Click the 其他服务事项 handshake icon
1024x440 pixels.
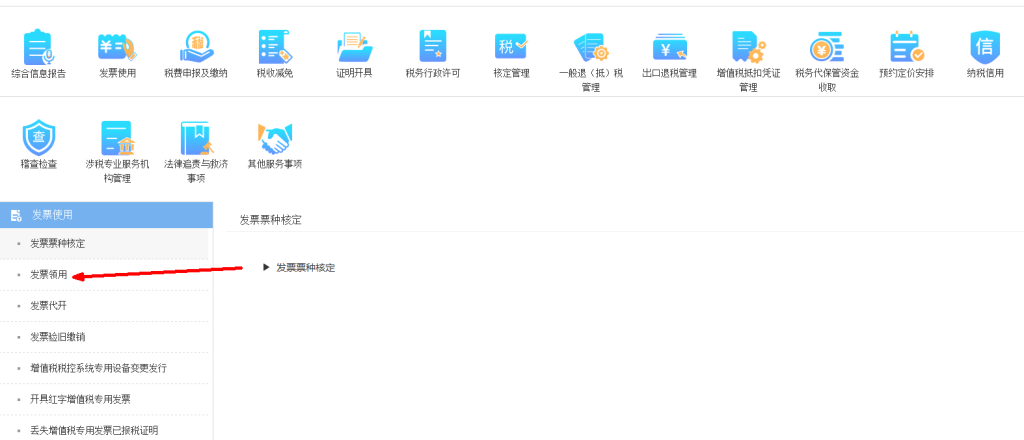point(274,138)
